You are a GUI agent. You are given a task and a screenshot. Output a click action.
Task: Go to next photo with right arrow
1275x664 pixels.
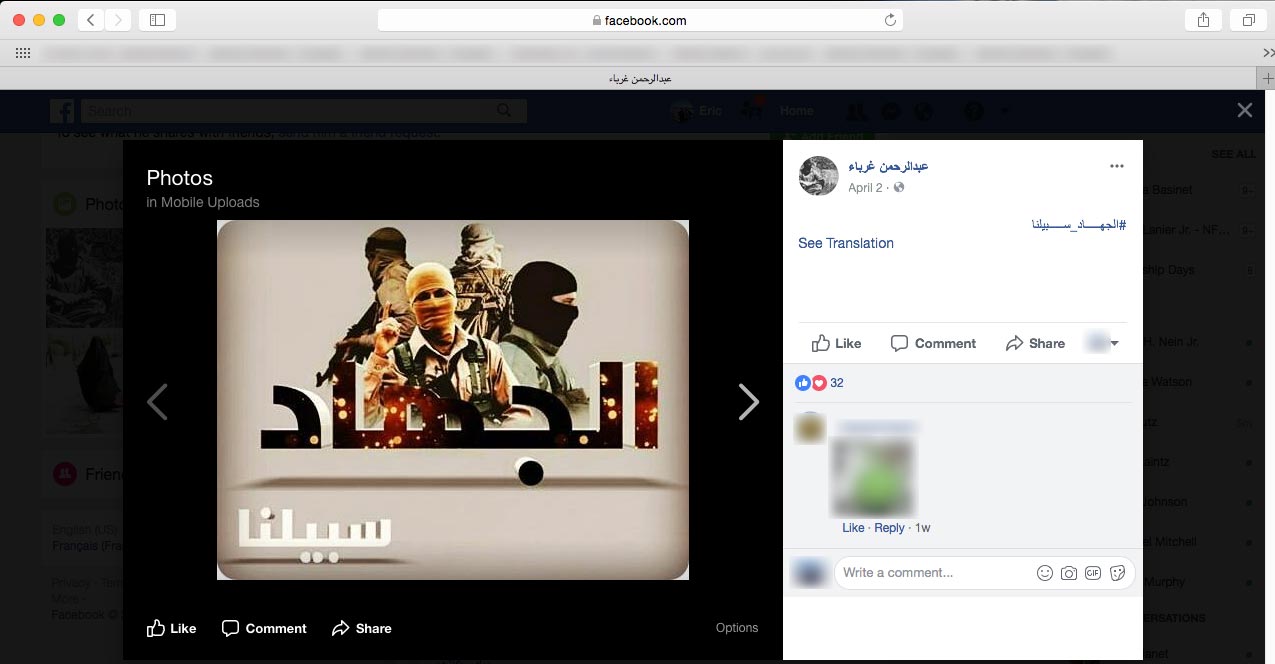[748, 402]
